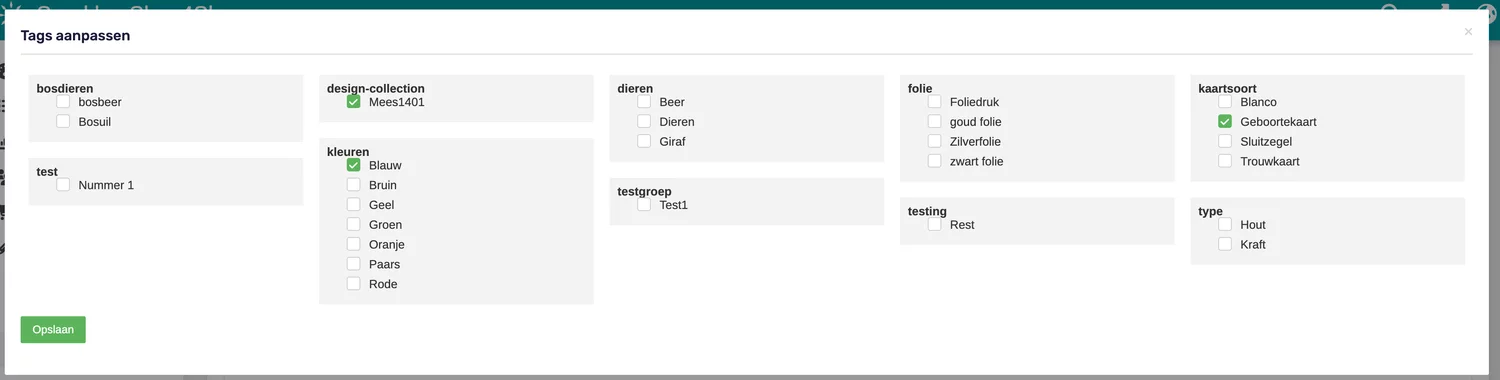This screenshot has width=1500, height=380.
Task: Enable the Giraf tag checkbox
Action: [x=644, y=141]
